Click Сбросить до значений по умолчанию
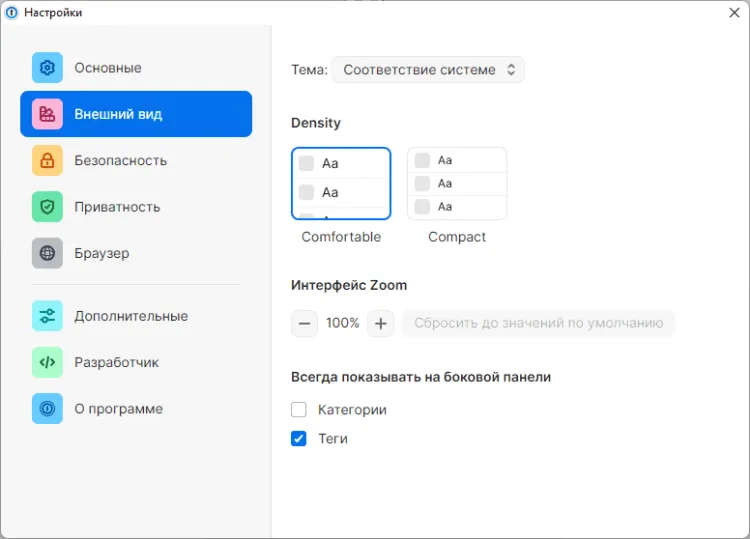 click(x=539, y=324)
